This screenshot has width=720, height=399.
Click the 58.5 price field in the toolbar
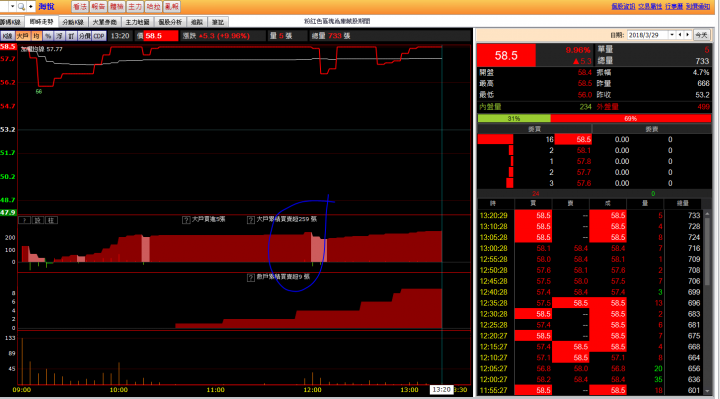click(161, 36)
